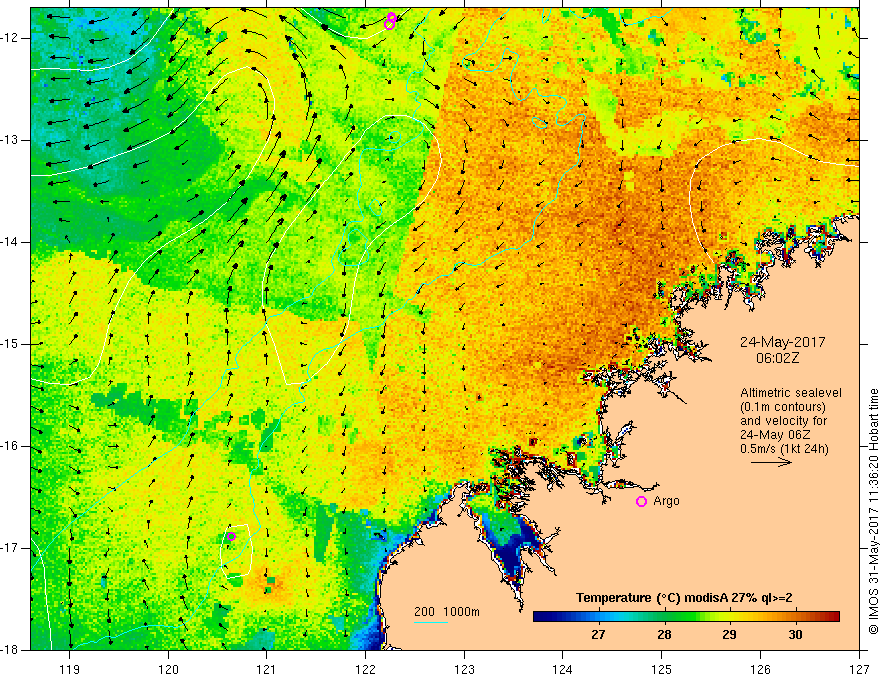
Task: Click the Argo legend circle marker
Action: click(x=641, y=502)
